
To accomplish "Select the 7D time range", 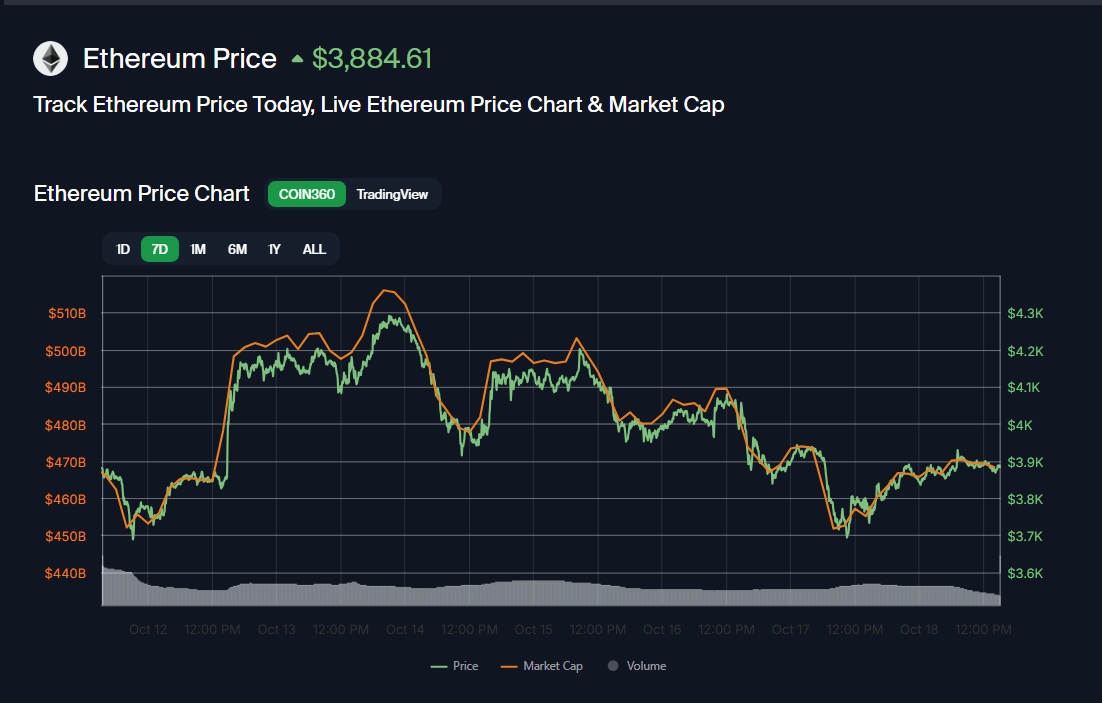I will tap(160, 249).
